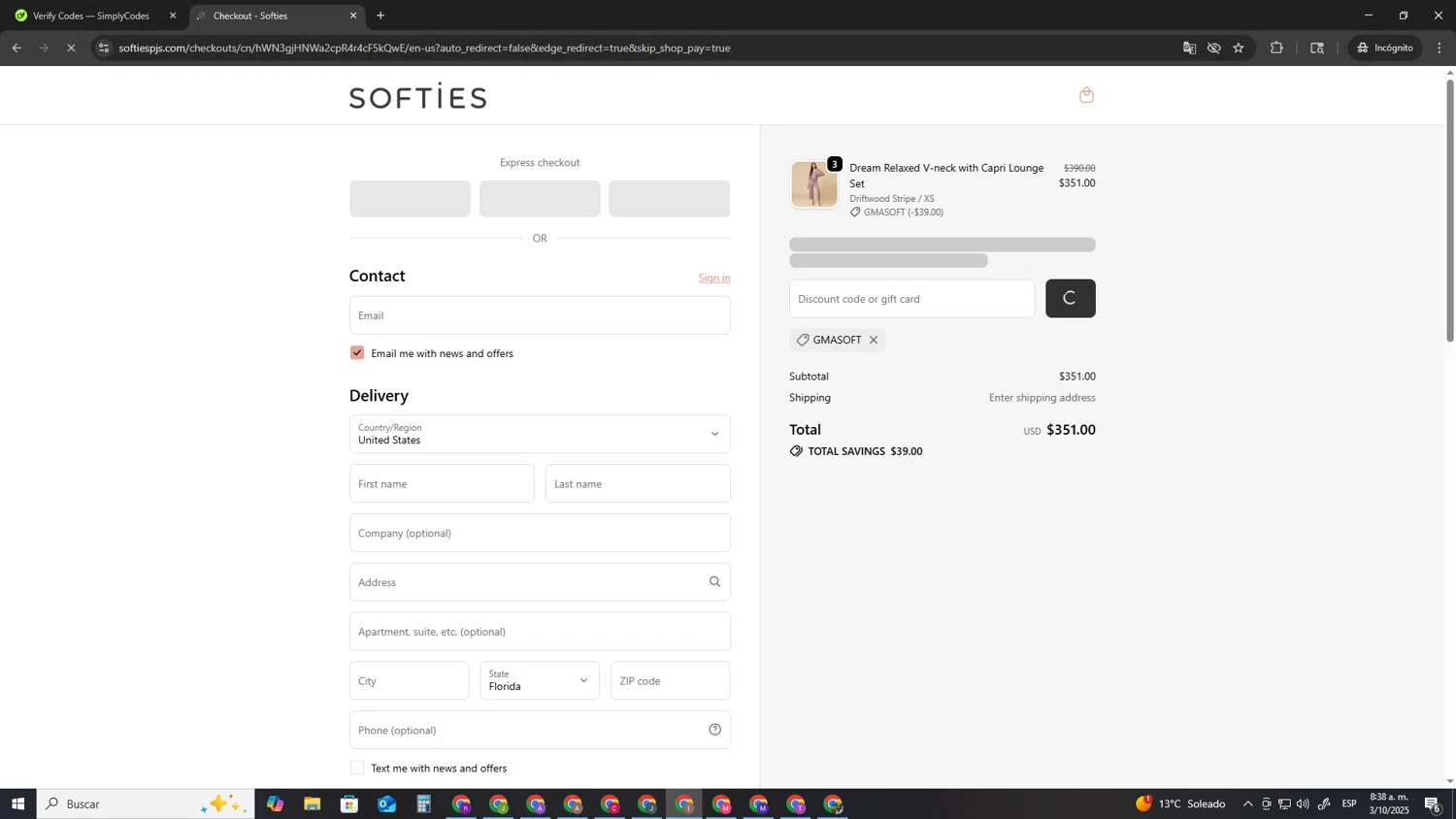Open the Windows Start menu
1456x819 pixels.
point(17,803)
